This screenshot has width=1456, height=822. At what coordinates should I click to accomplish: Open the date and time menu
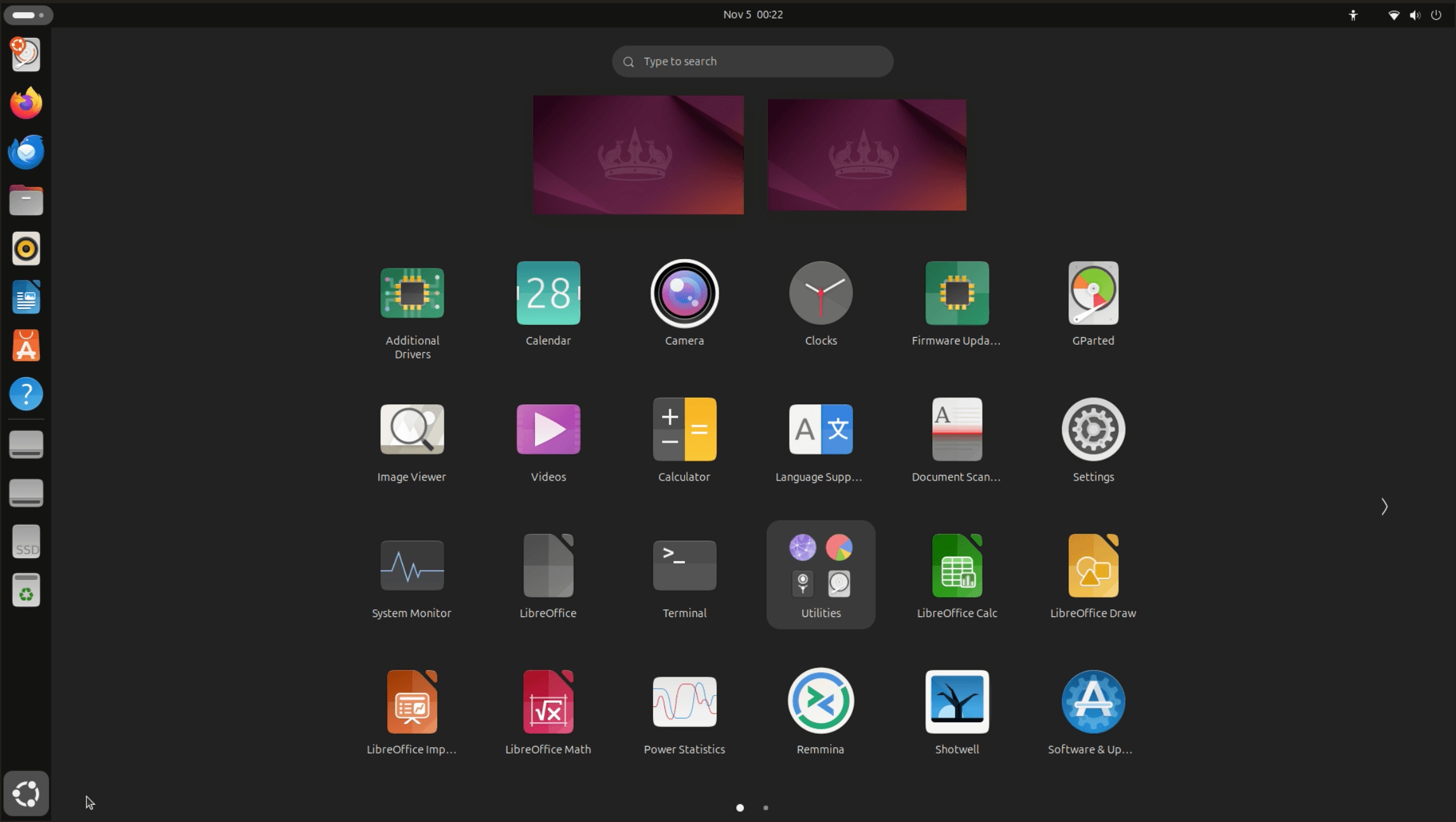coord(753,15)
